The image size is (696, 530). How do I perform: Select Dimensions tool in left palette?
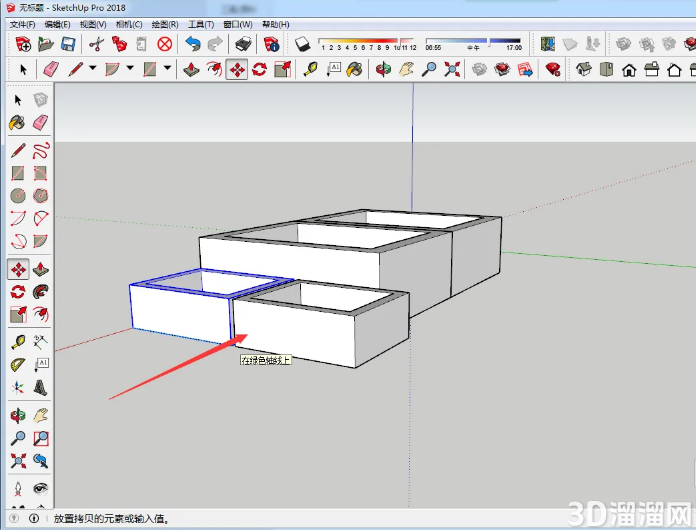pos(40,342)
